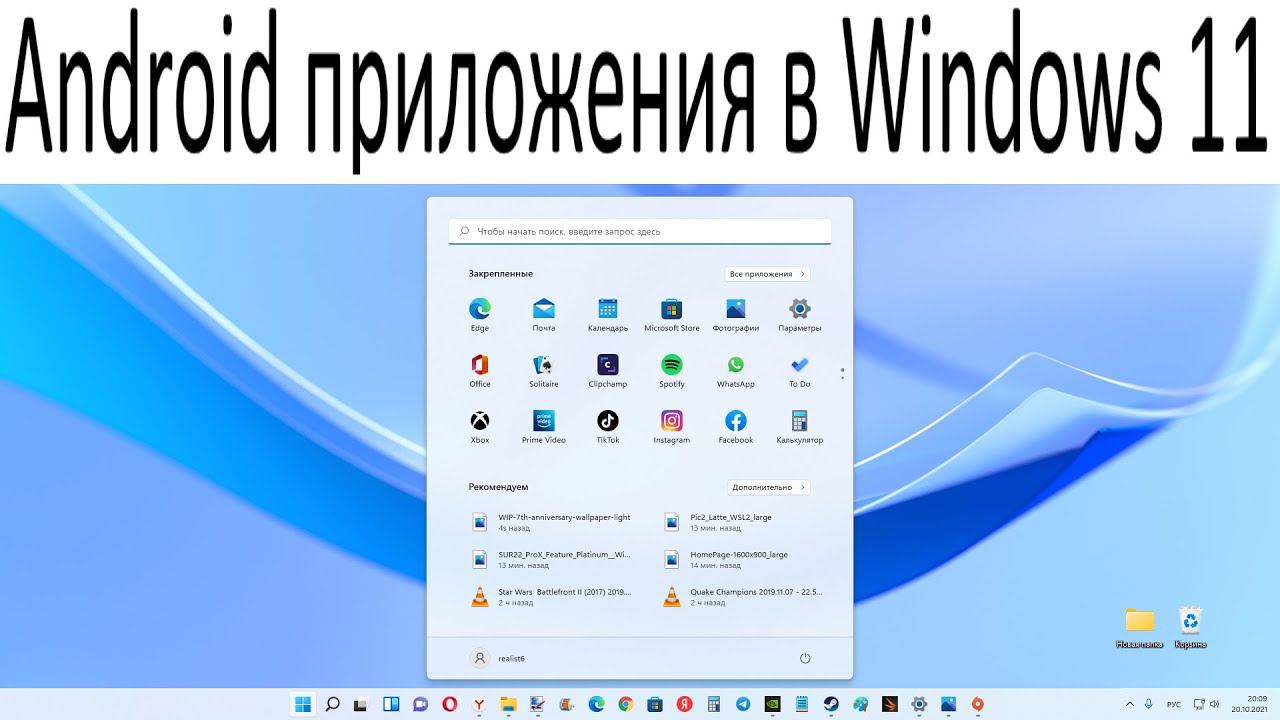Open the Solitaire game
Image resolution: width=1280 pixels, height=720 pixels.
coord(544,370)
